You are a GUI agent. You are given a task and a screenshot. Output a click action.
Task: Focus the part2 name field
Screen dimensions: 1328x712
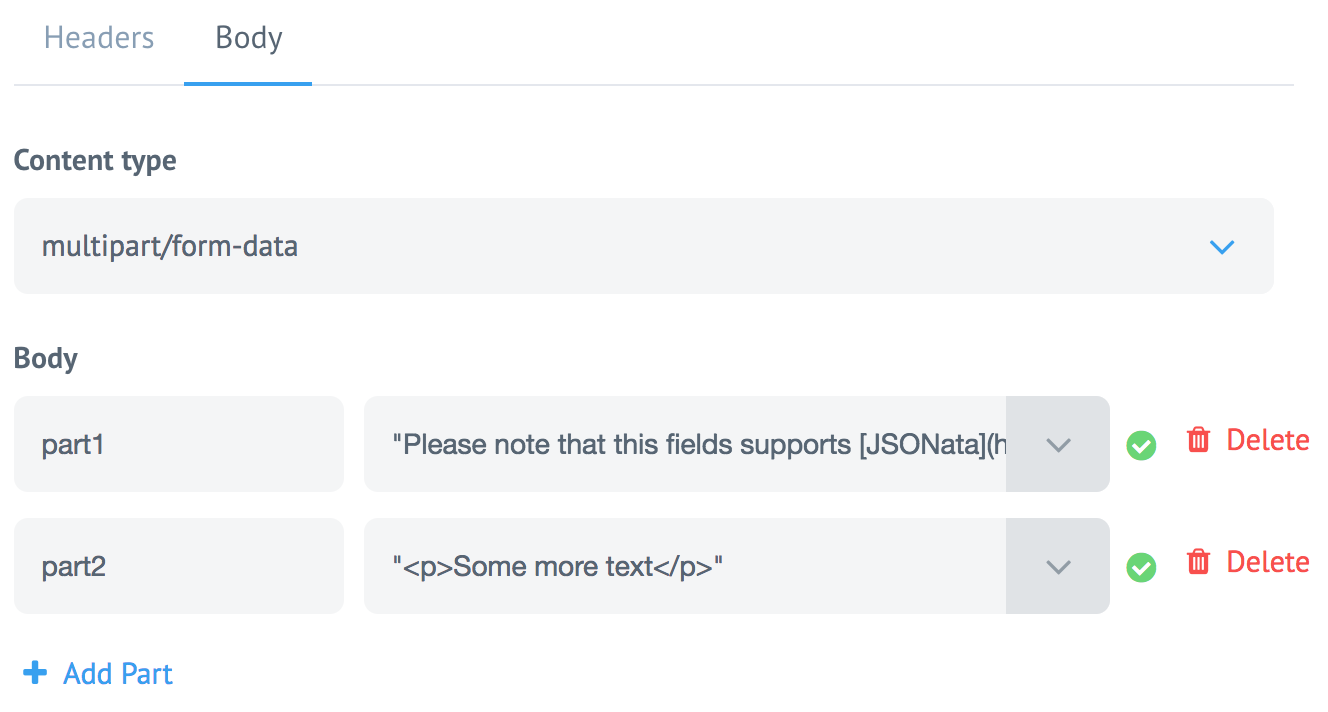(178, 566)
